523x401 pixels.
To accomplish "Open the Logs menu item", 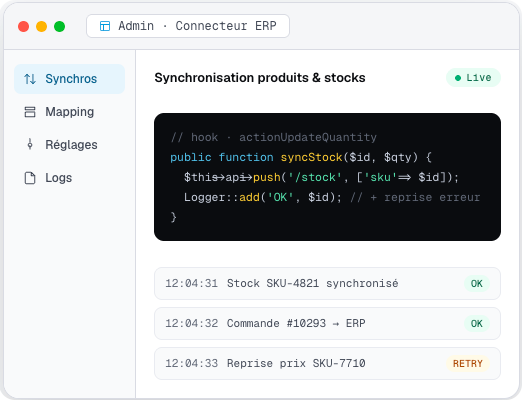I will [x=69, y=178].
